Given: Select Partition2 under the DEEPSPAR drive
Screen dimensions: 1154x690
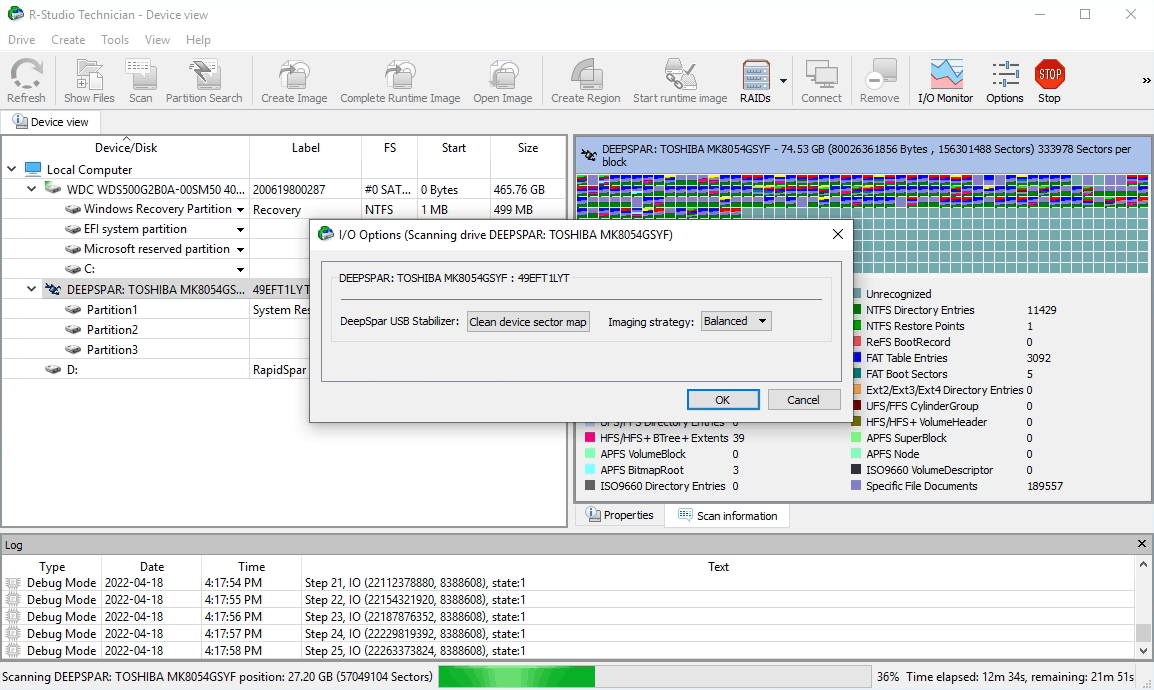Looking at the screenshot, I should tap(113, 329).
